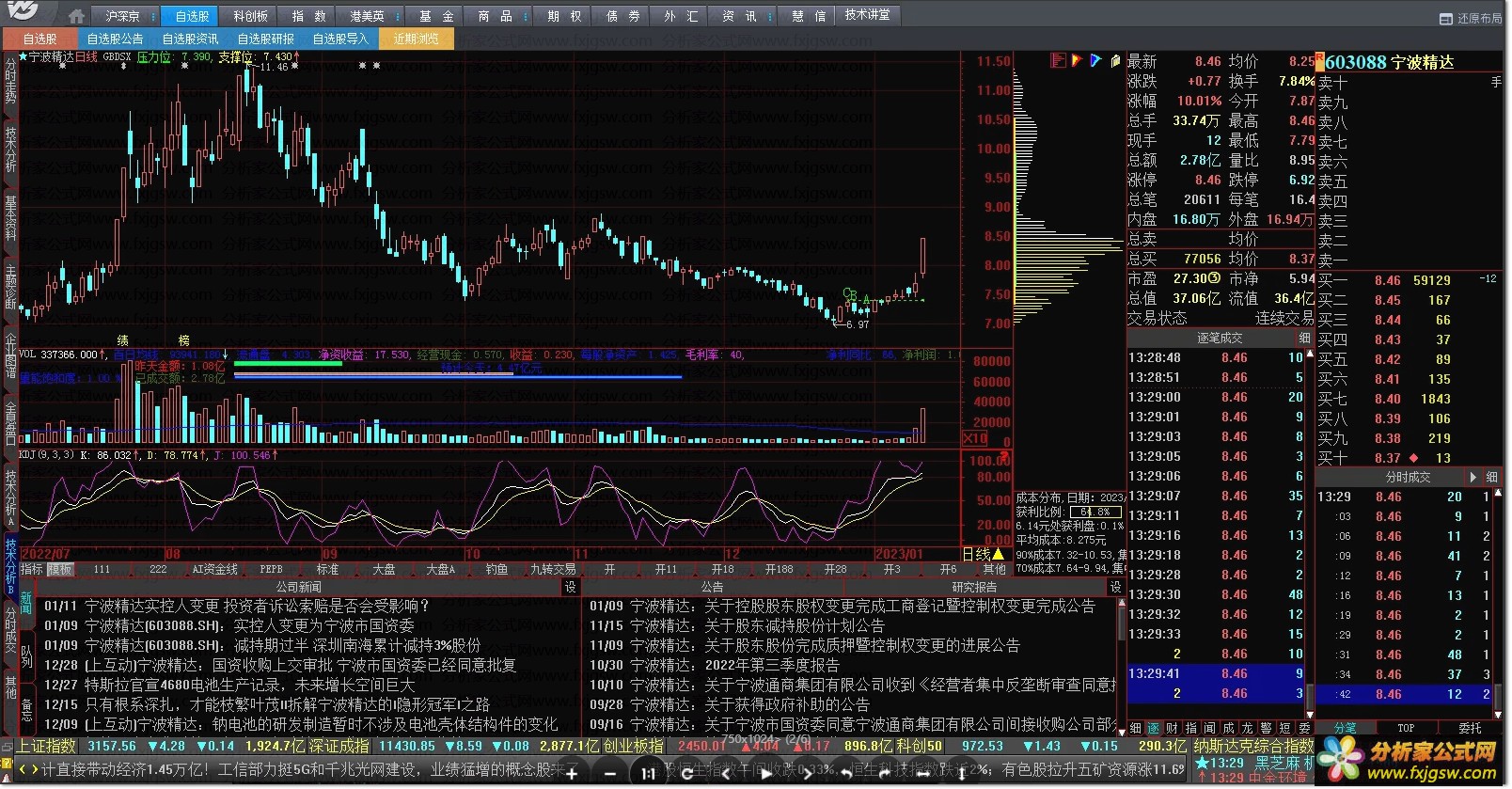The width and height of the screenshot is (1512, 789).
Task: Expand the arrow beside 分时成交 header
Action: pyautogui.click(x=1473, y=478)
